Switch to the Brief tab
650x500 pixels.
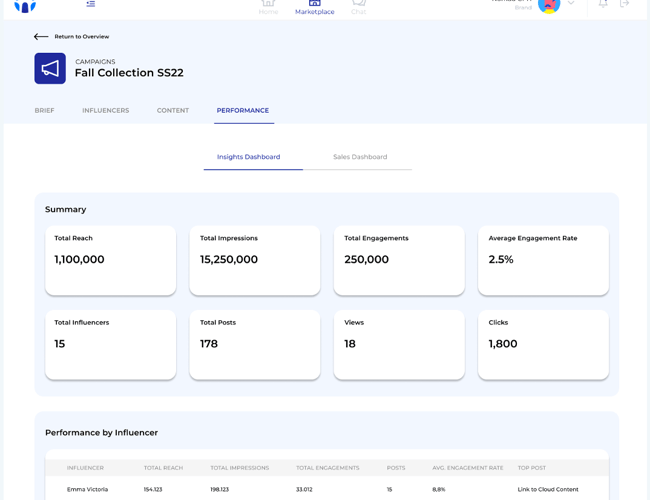click(44, 111)
